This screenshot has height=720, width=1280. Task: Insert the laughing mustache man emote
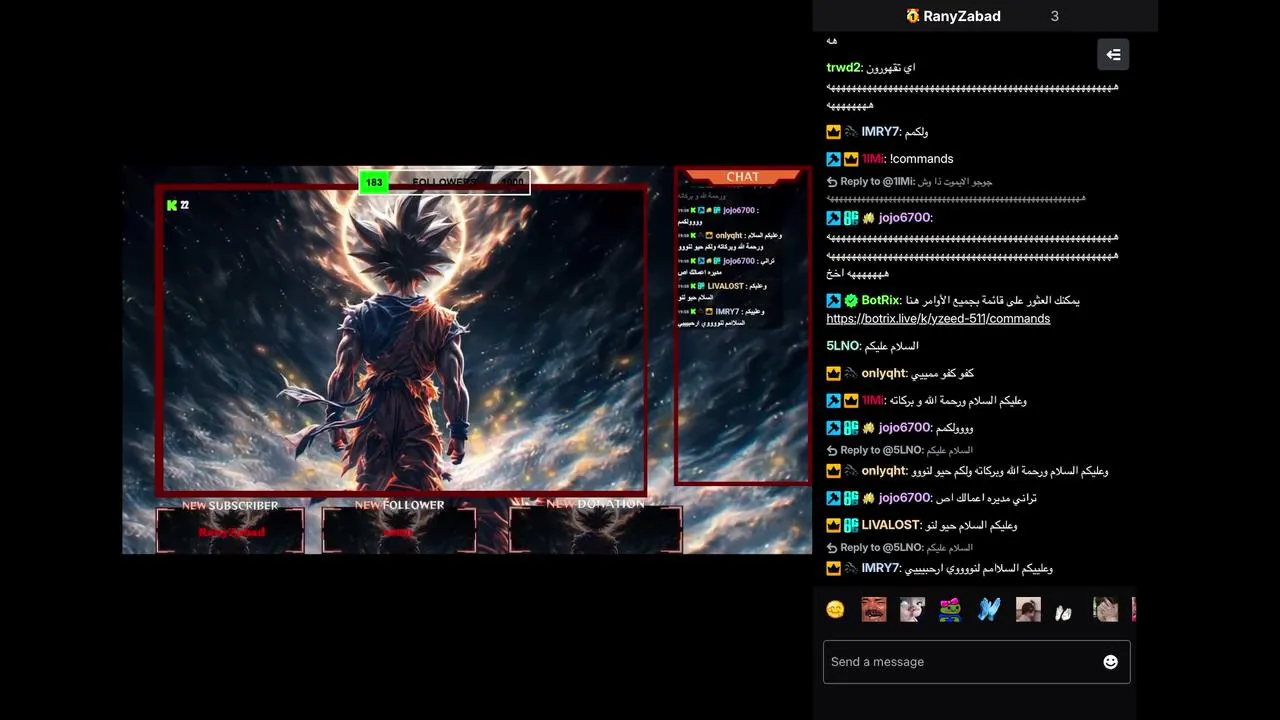tap(874, 609)
